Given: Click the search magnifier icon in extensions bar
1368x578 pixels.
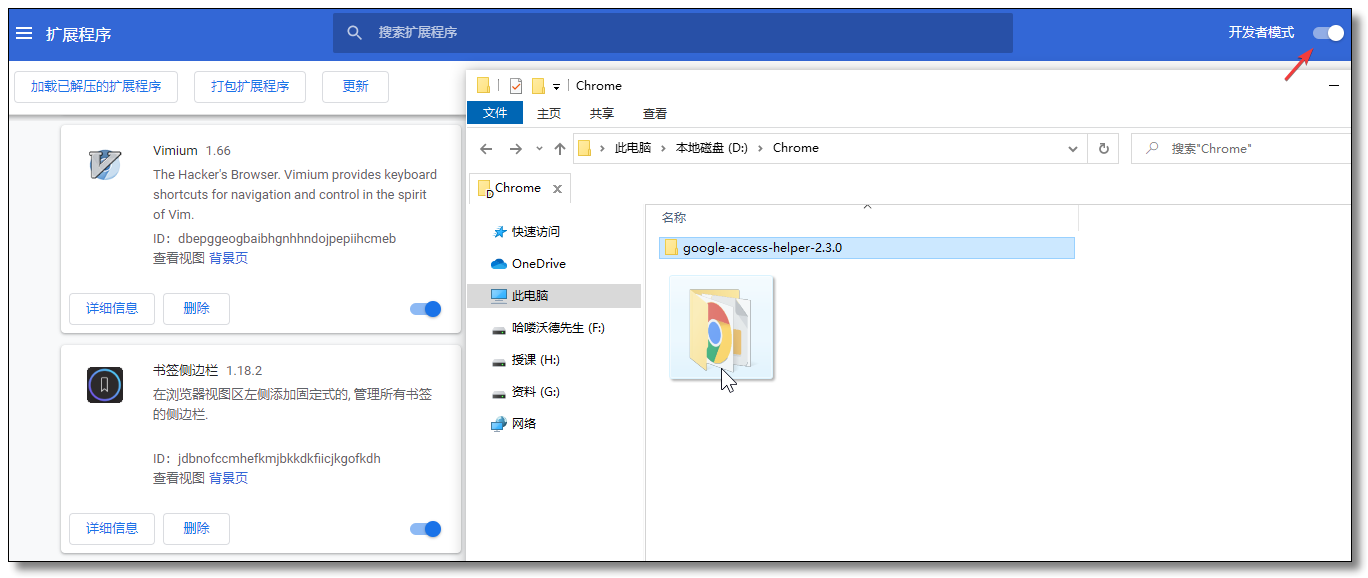Looking at the screenshot, I should [x=354, y=33].
